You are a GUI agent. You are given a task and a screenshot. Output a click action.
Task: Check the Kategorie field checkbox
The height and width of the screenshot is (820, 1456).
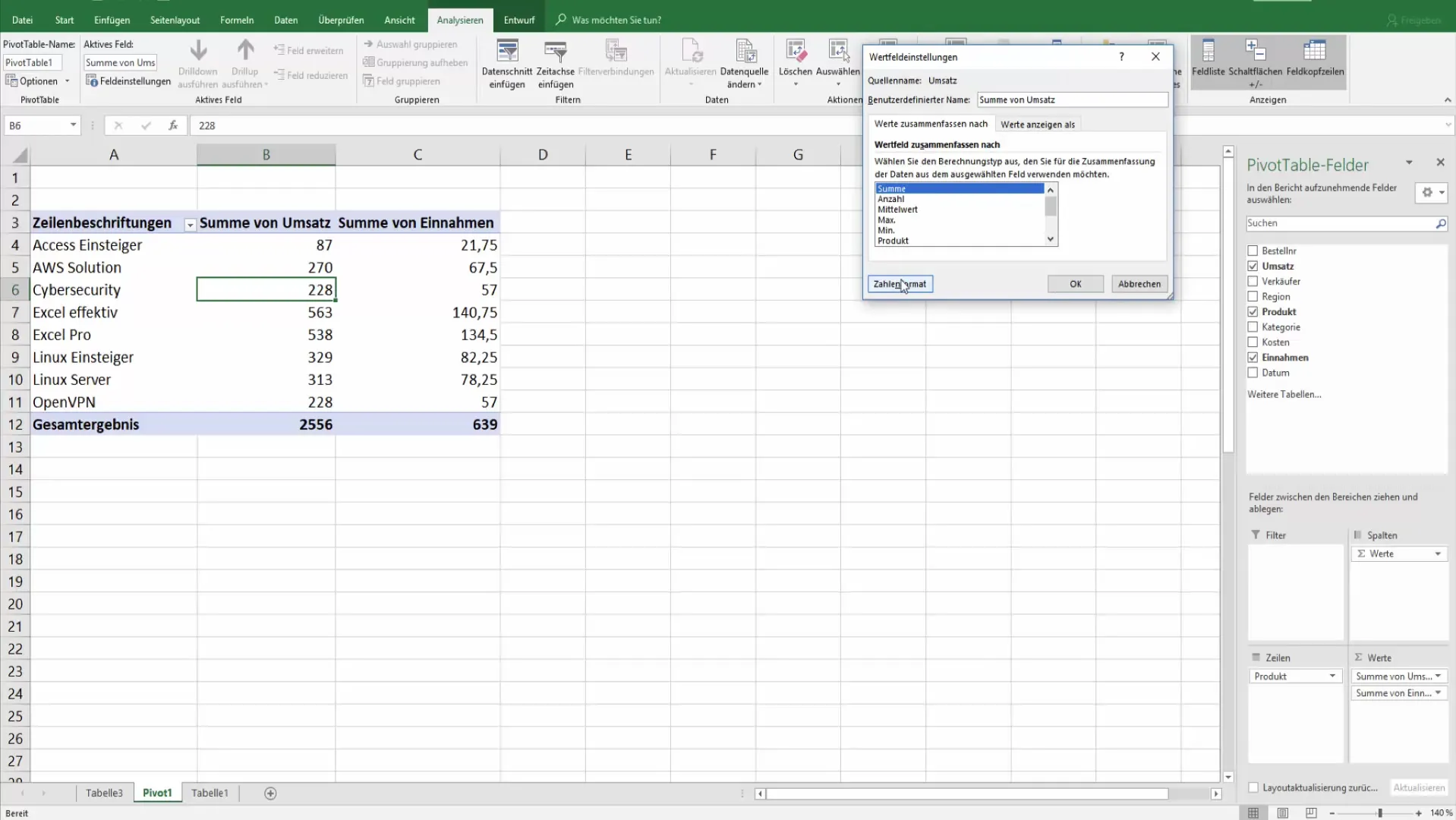click(x=1253, y=326)
